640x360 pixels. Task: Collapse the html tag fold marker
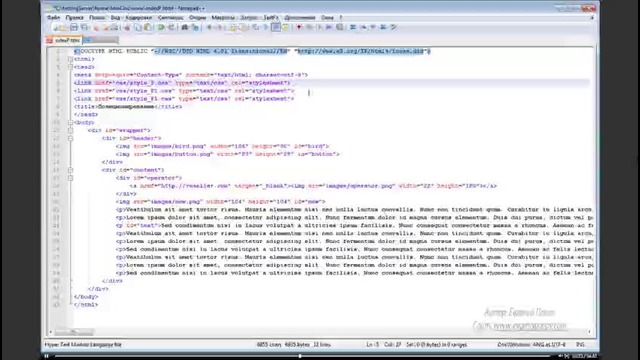70,59
